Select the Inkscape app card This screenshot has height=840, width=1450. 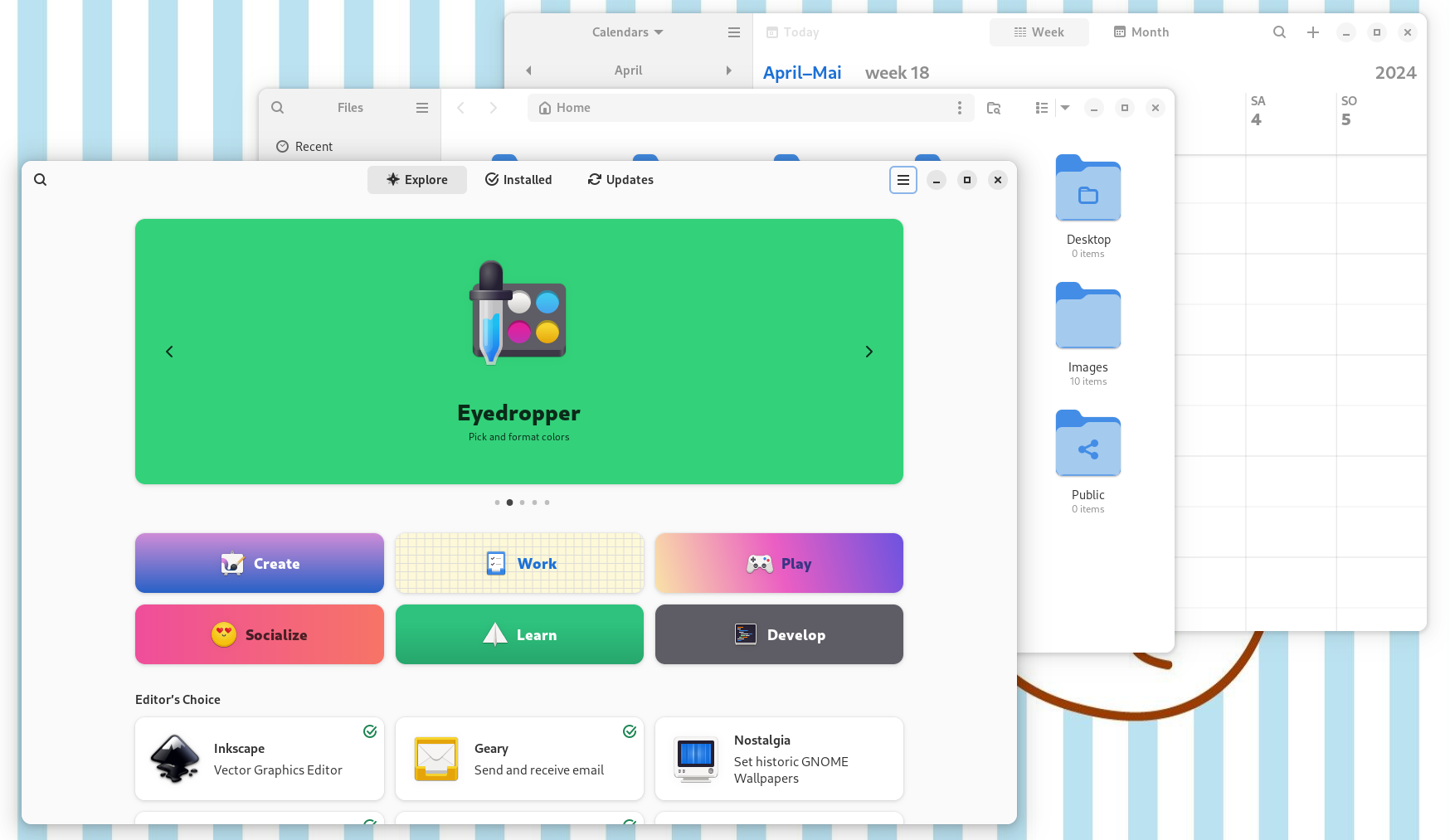pos(259,759)
